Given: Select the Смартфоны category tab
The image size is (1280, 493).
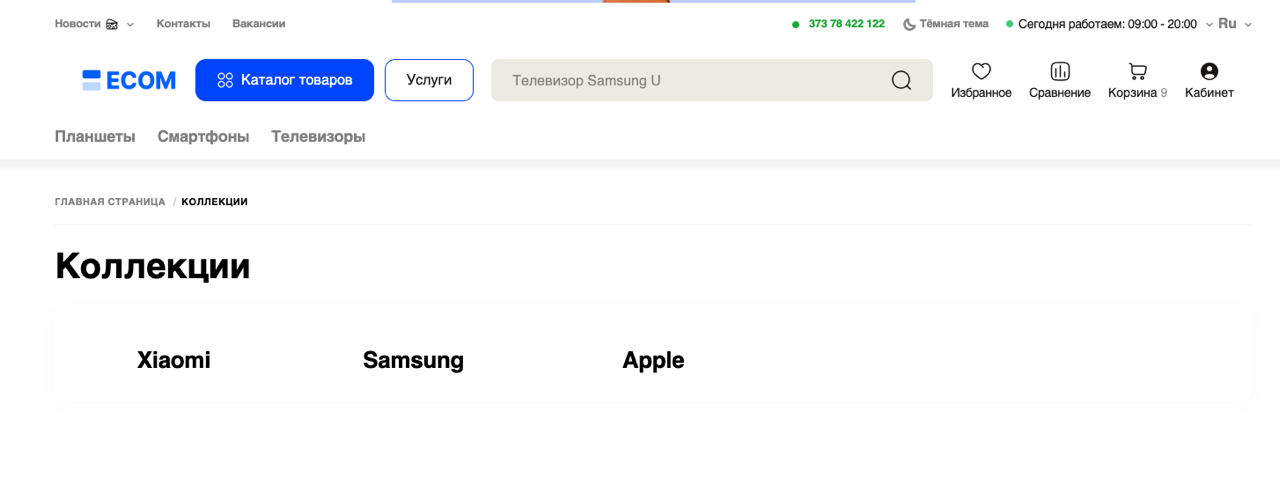Looking at the screenshot, I should click(x=203, y=136).
